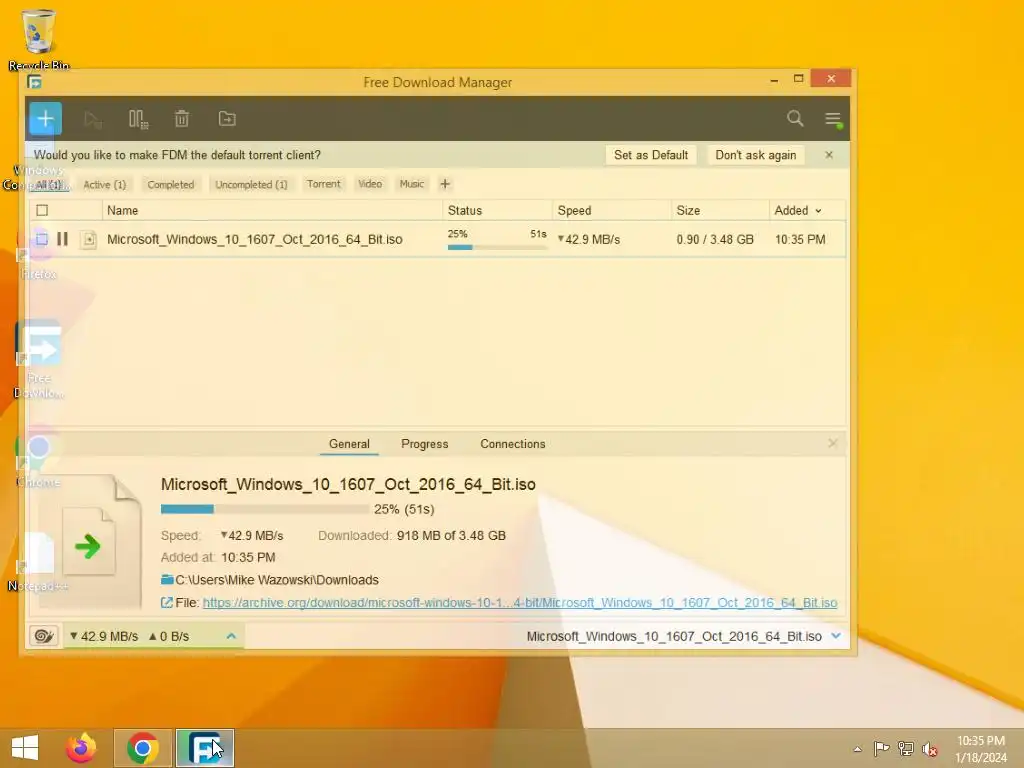Select the Active (1) filter
The width and height of the screenshot is (1024, 768).
pos(104,185)
